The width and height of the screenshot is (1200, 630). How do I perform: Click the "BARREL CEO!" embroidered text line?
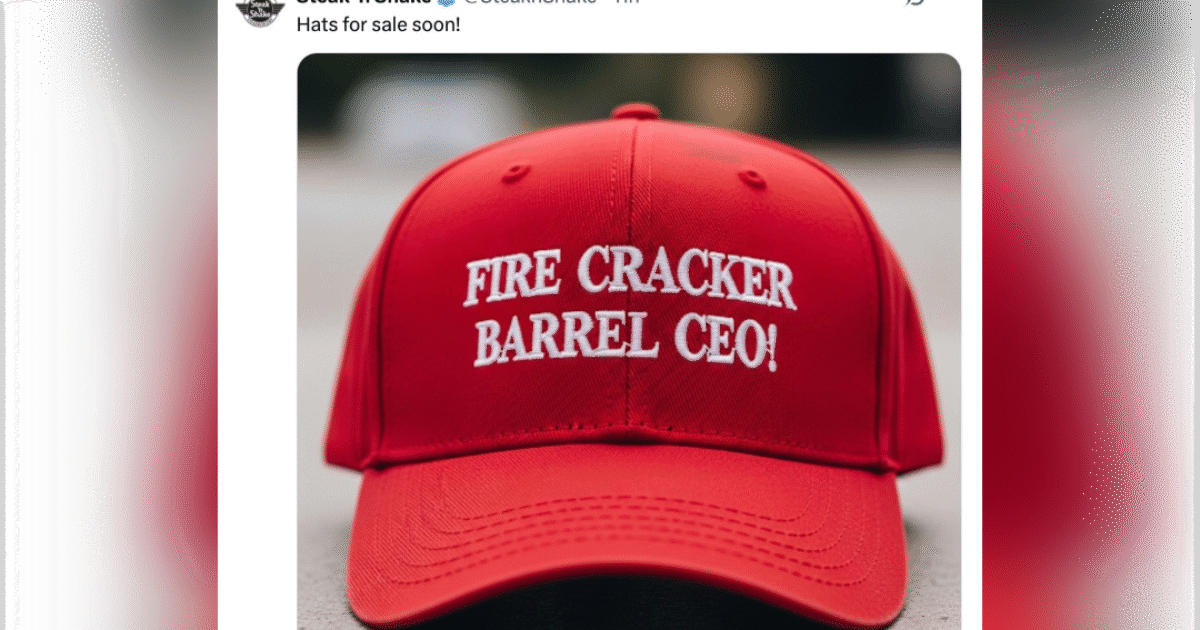pyautogui.click(x=627, y=343)
